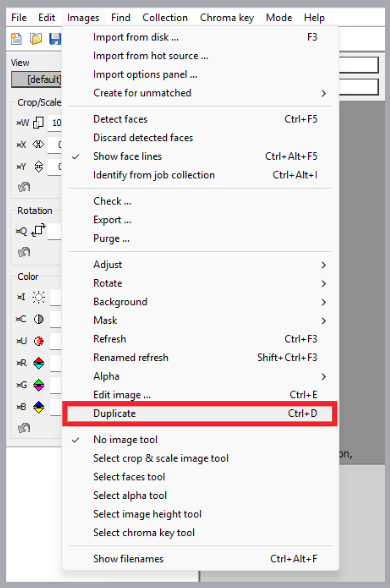The height and width of the screenshot is (588, 390).
Task: Click the save floppy disk icon
Action: [55, 39]
